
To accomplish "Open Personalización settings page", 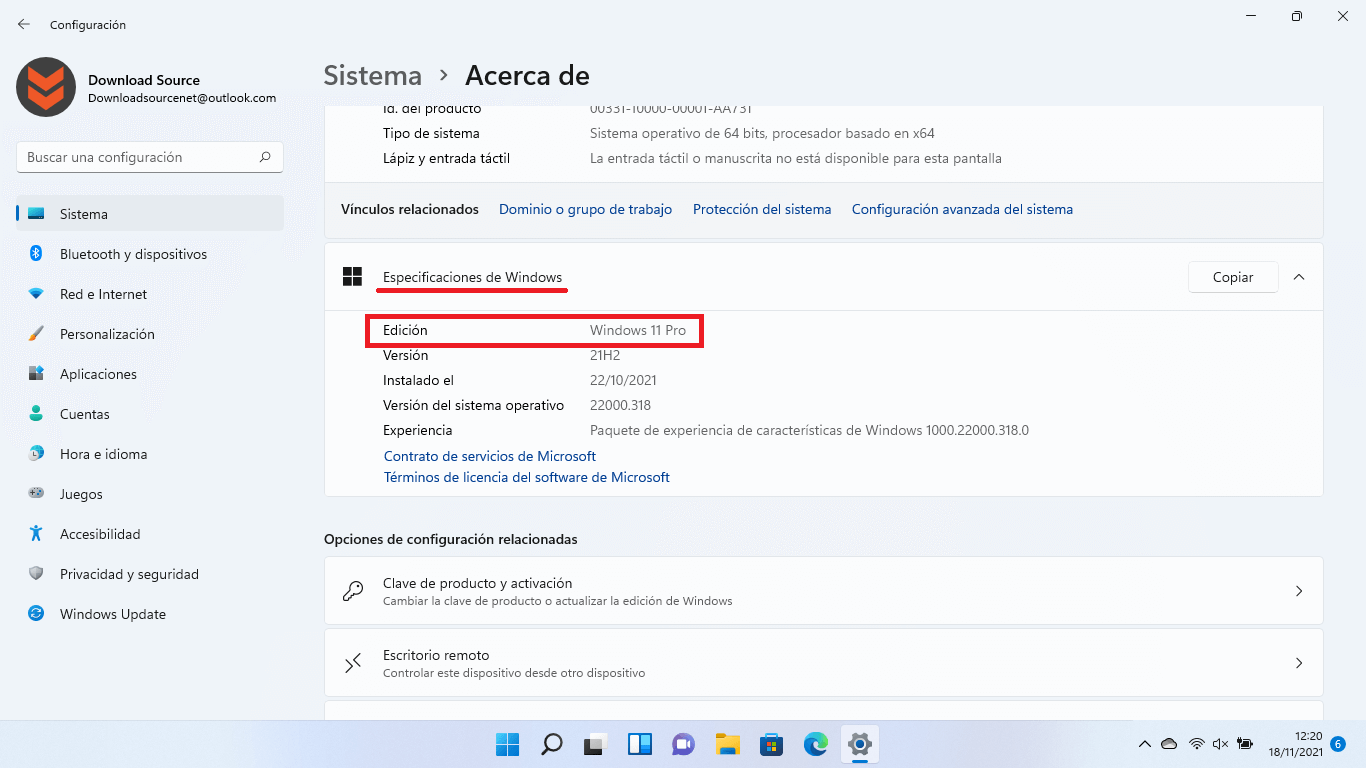I will click(150, 334).
